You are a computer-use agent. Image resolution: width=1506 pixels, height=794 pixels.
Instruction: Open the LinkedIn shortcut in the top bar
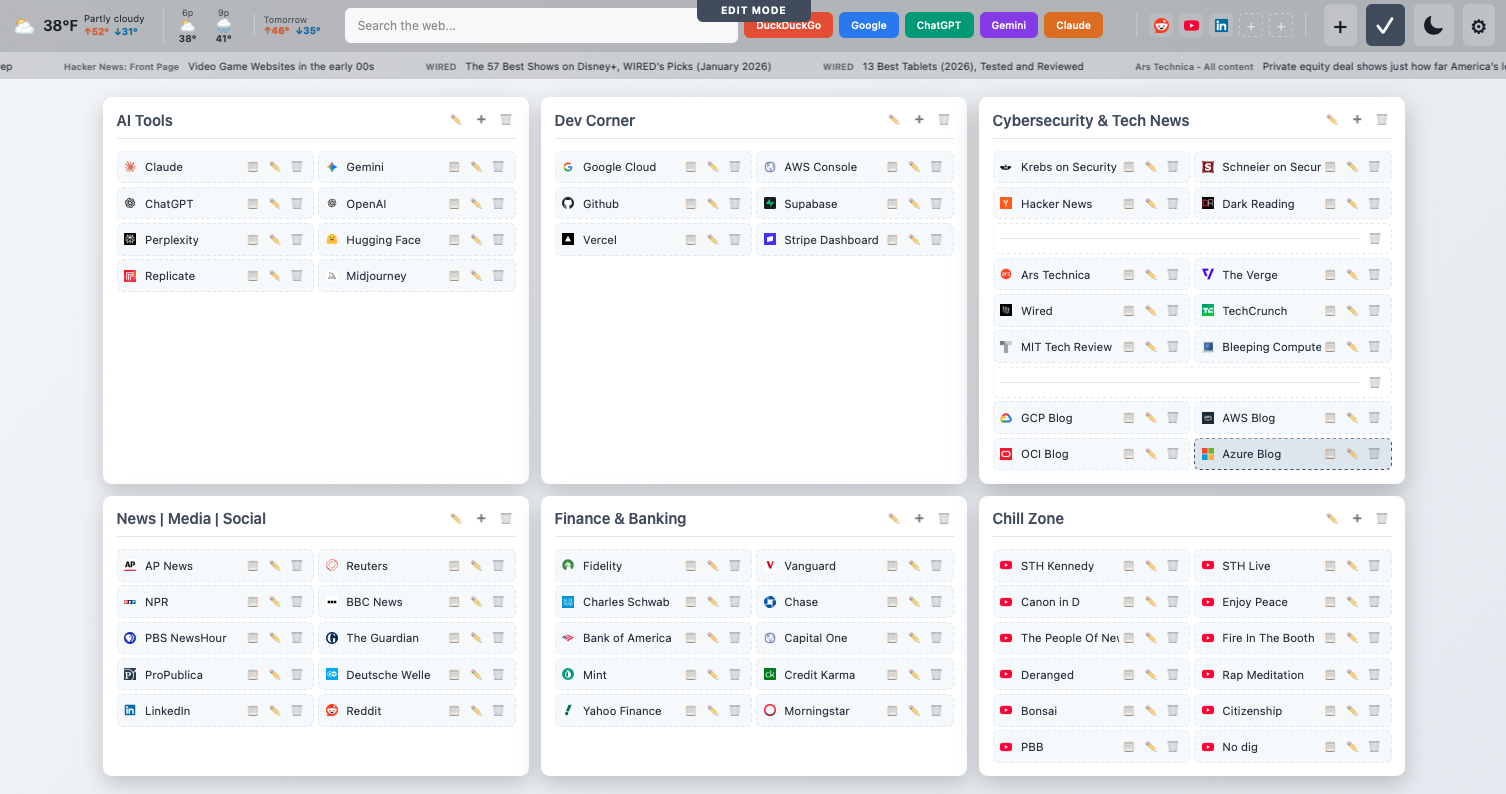pos(1221,25)
